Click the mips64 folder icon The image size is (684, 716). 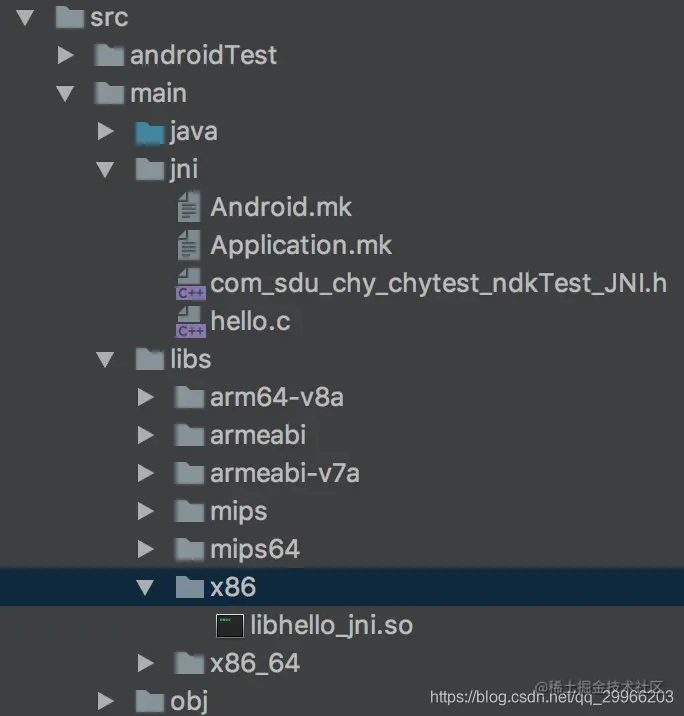point(189,549)
